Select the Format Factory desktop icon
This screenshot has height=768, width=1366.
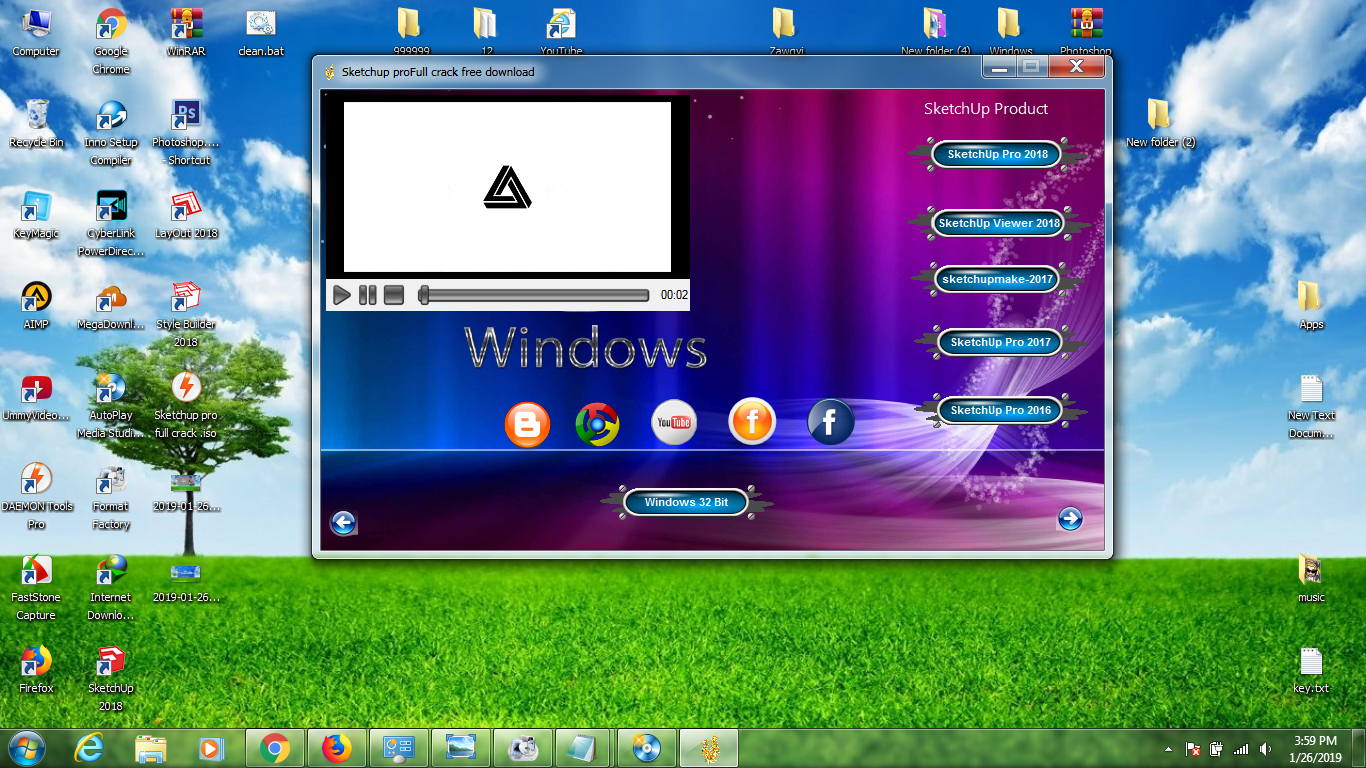[111, 496]
